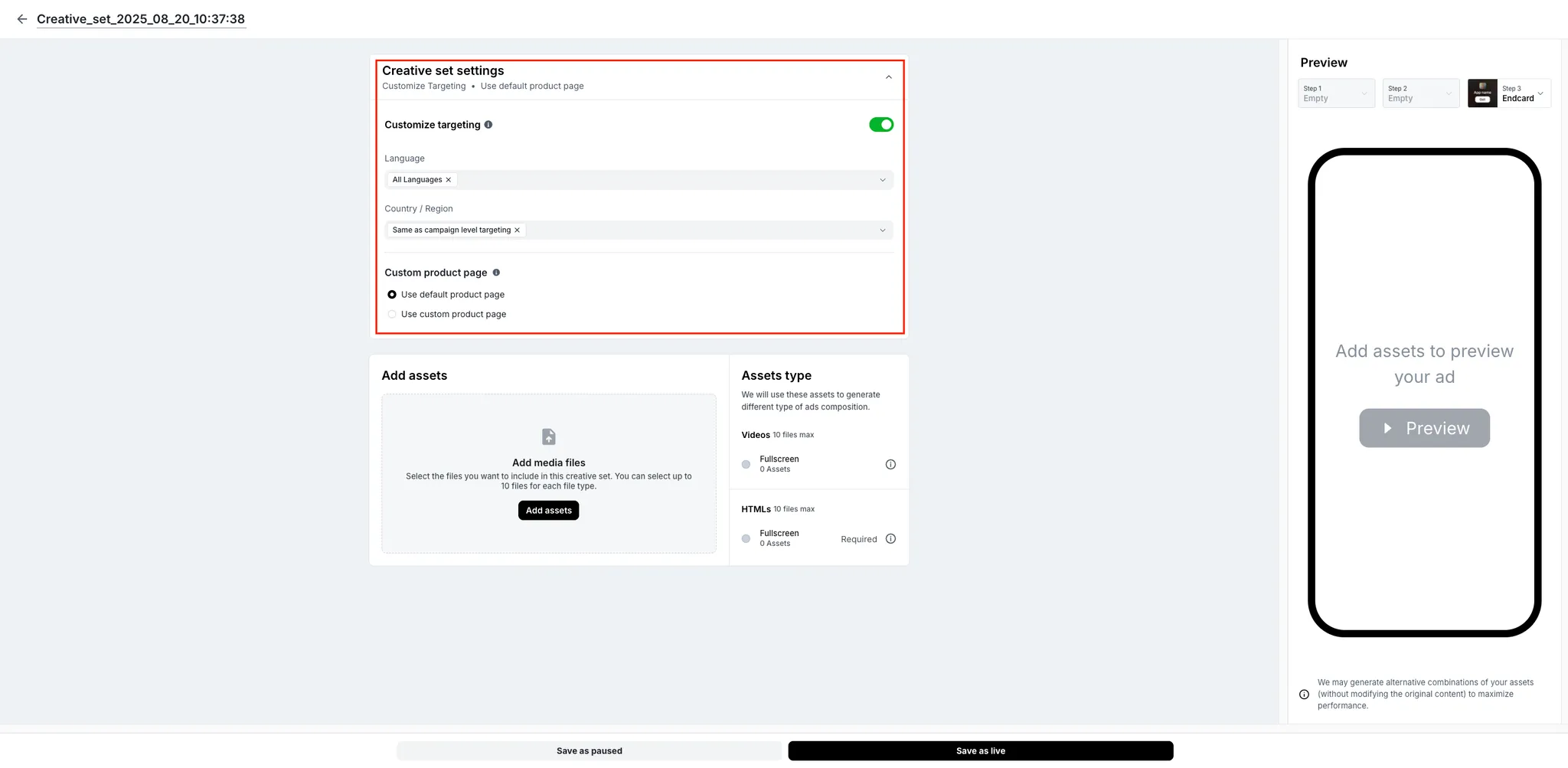Click the Videos 10 files max label

point(778,435)
